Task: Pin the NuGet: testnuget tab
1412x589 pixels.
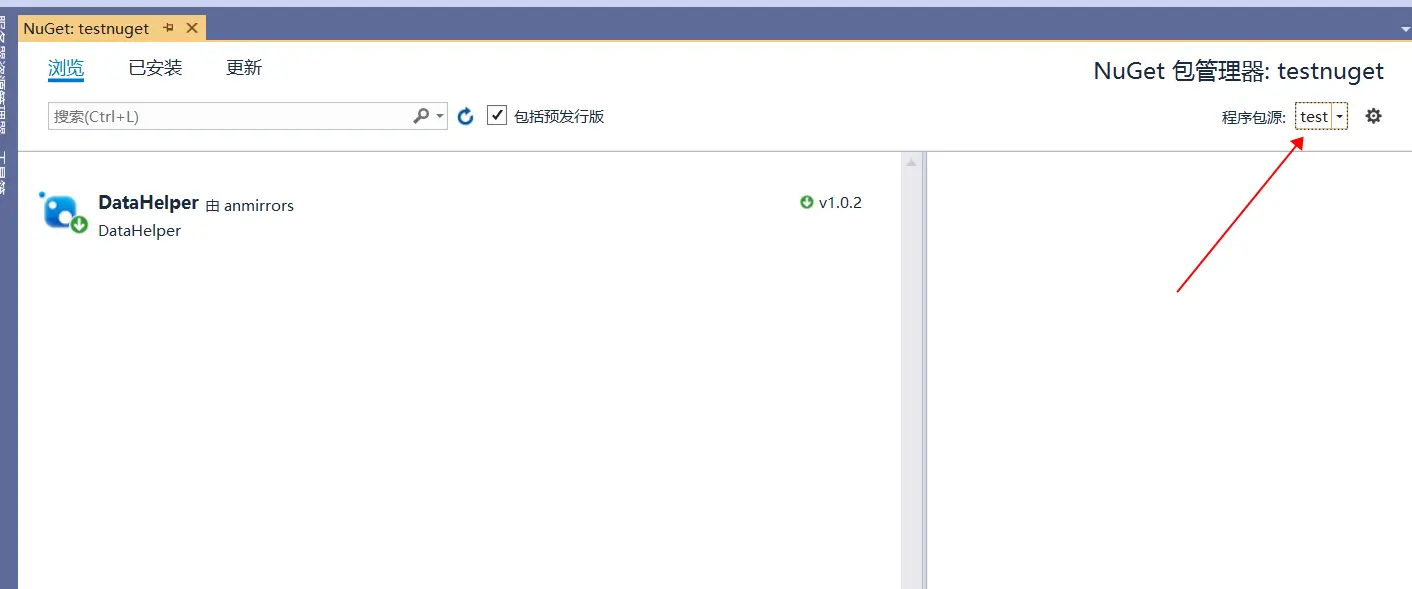Action: [x=168, y=28]
